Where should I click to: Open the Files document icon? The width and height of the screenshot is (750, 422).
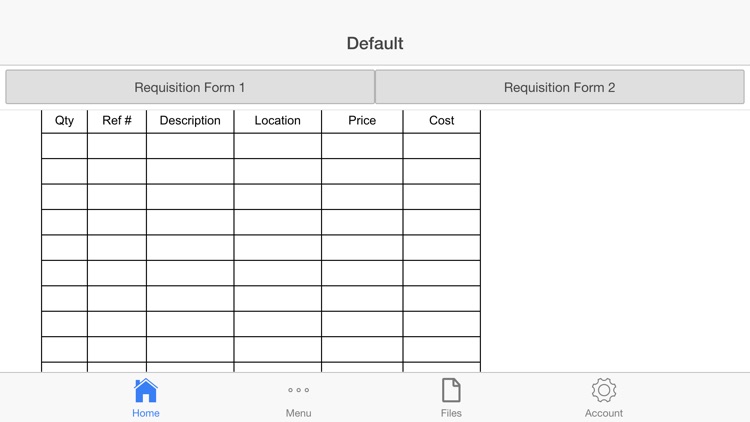coord(451,390)
